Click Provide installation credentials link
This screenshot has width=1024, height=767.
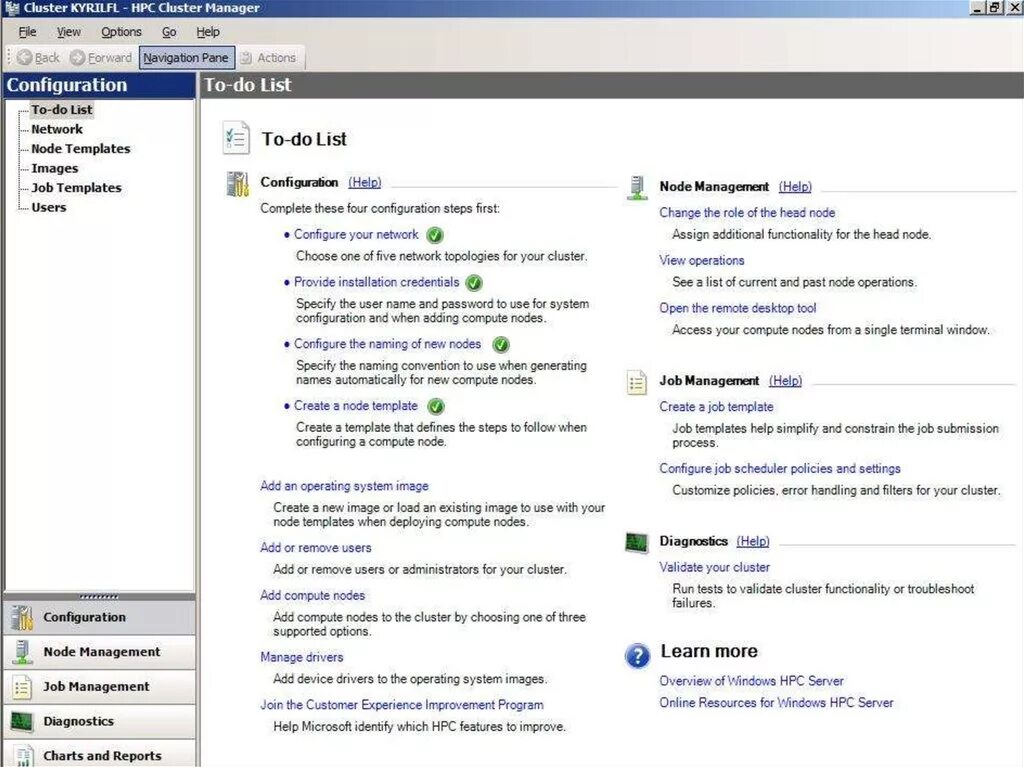click(376, 282)
